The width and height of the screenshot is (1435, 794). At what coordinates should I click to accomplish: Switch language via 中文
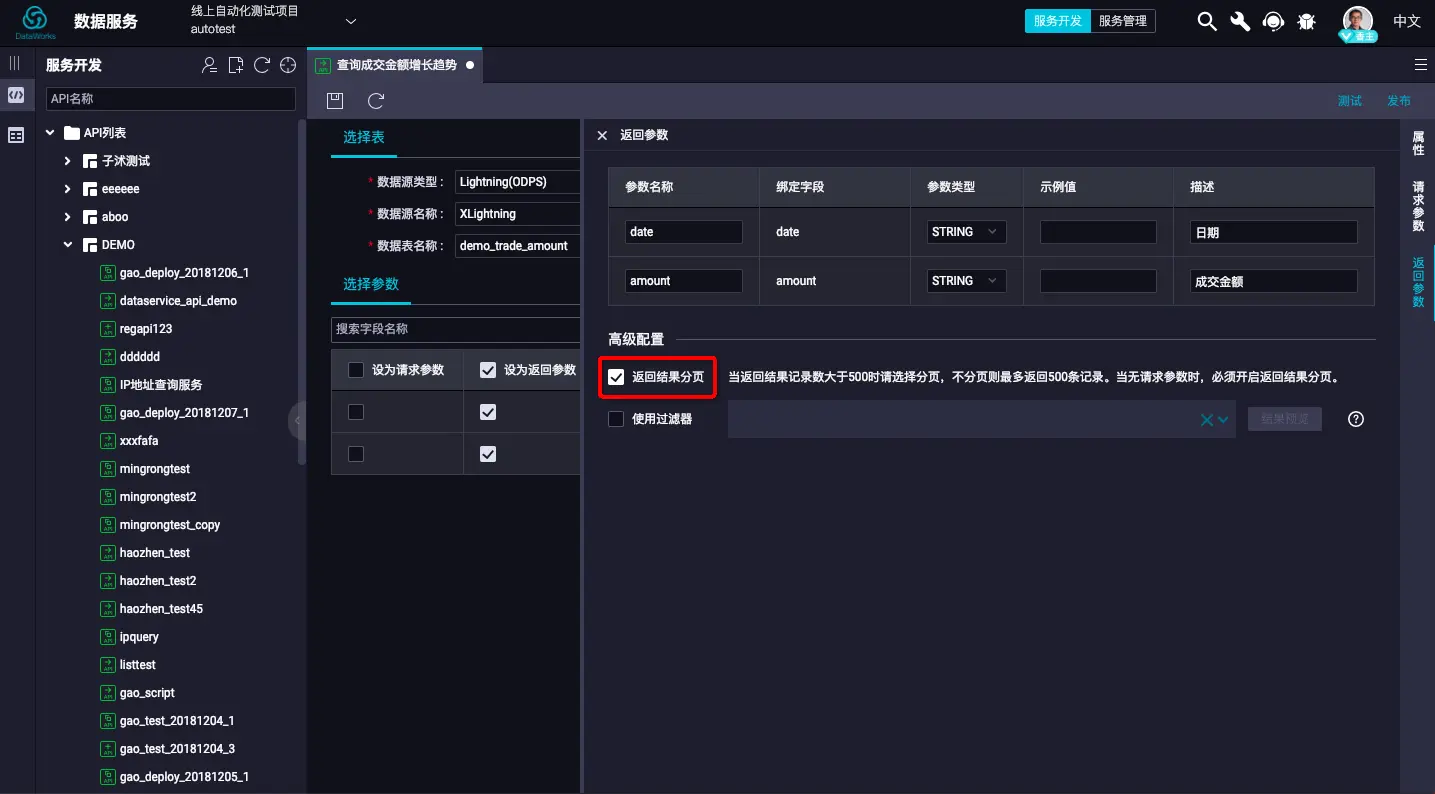1407,21
